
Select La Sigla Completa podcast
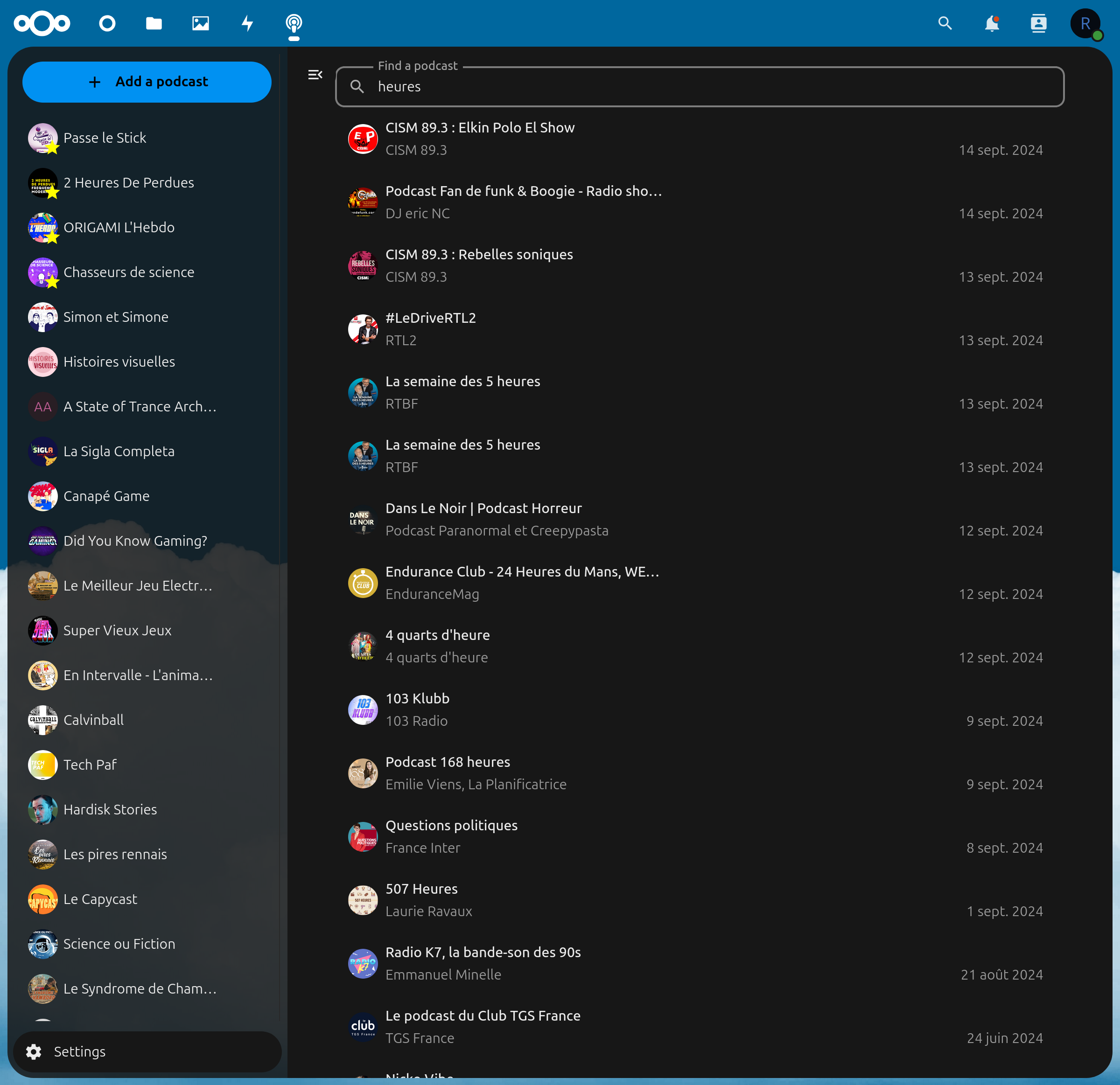[x=147, y=452]
